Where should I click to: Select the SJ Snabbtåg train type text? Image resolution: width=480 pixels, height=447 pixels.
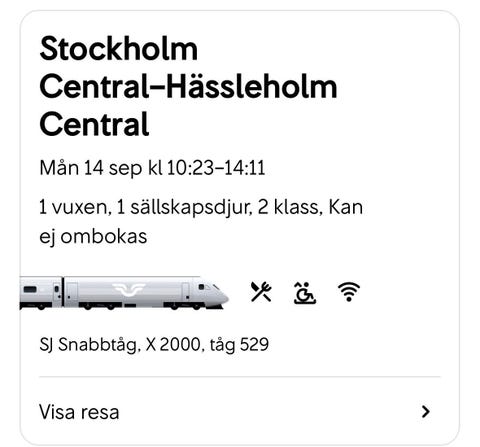(88, 345)
